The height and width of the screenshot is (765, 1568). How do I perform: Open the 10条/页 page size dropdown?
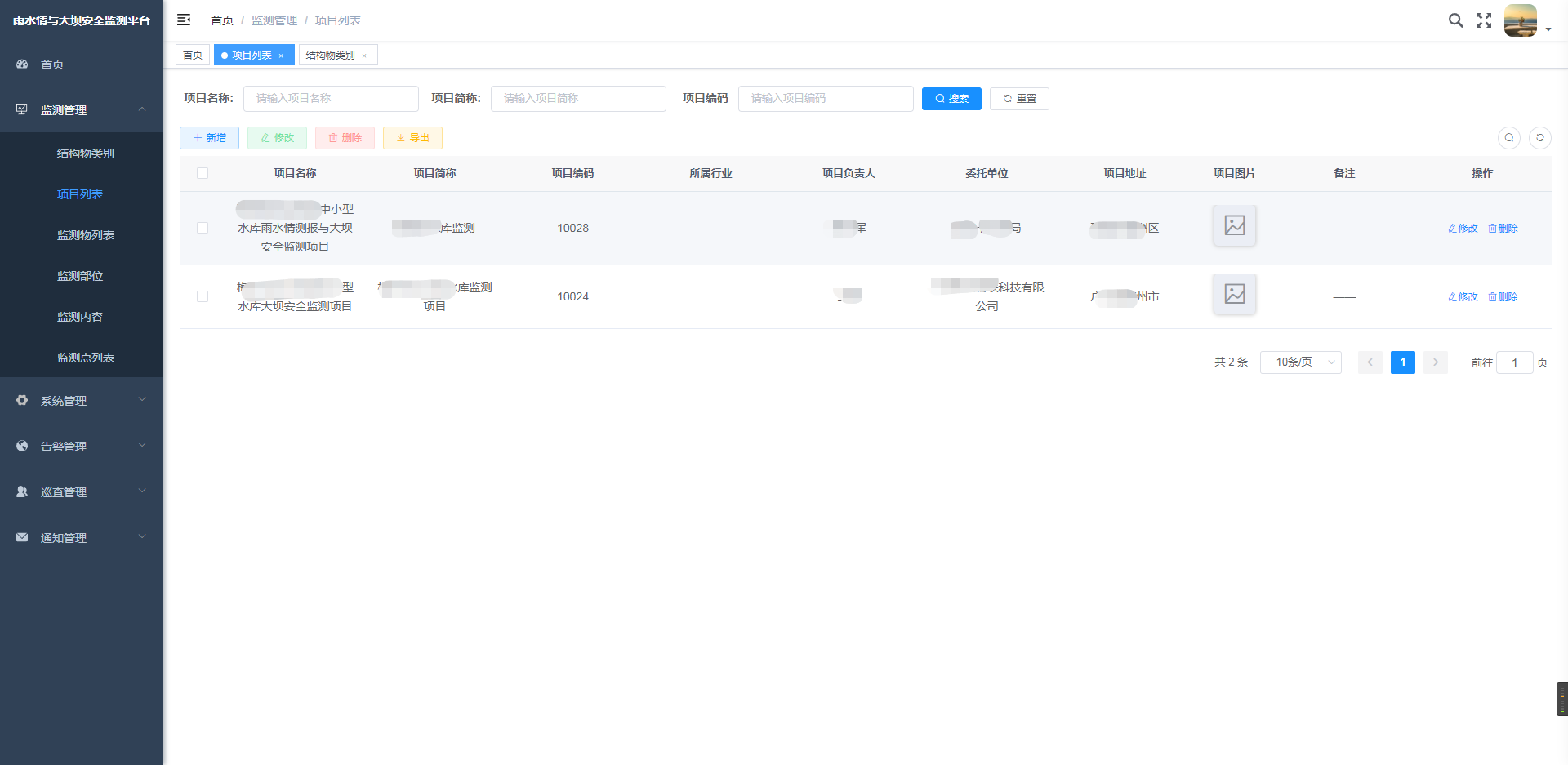1300,362
